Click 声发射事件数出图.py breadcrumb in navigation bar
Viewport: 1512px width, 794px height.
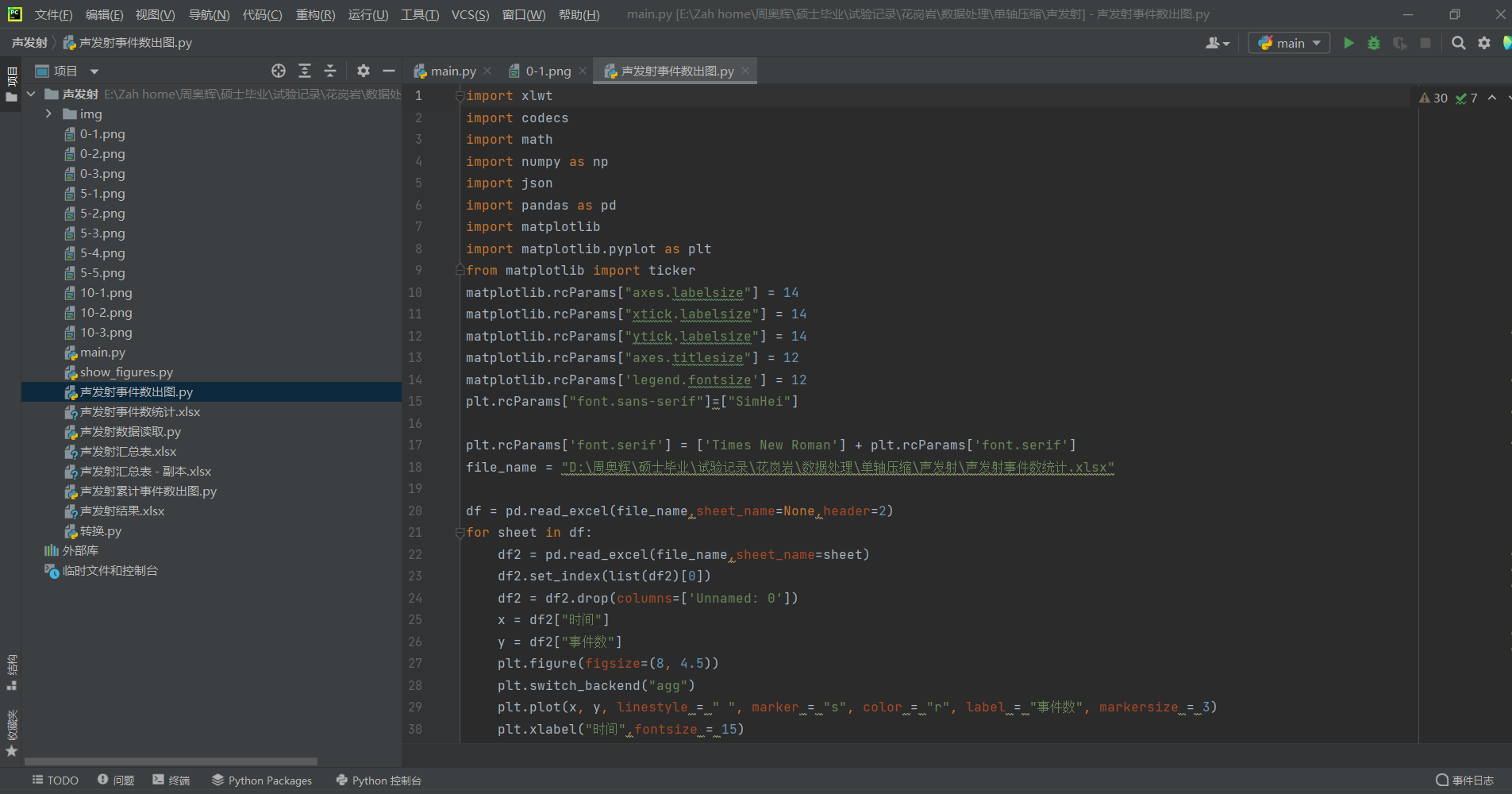point(135,43)
